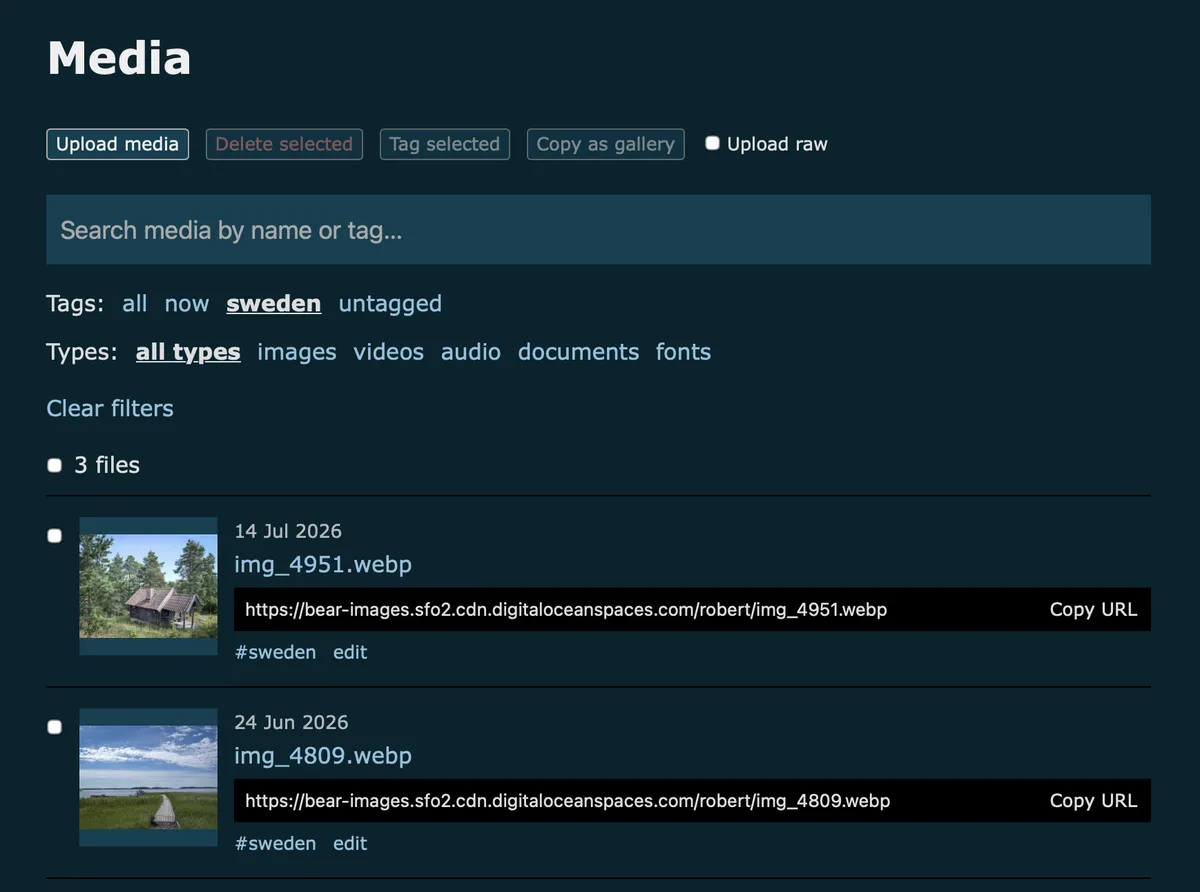Filter types to documents
Screen dimensions: 1200x892
(578, 352)
